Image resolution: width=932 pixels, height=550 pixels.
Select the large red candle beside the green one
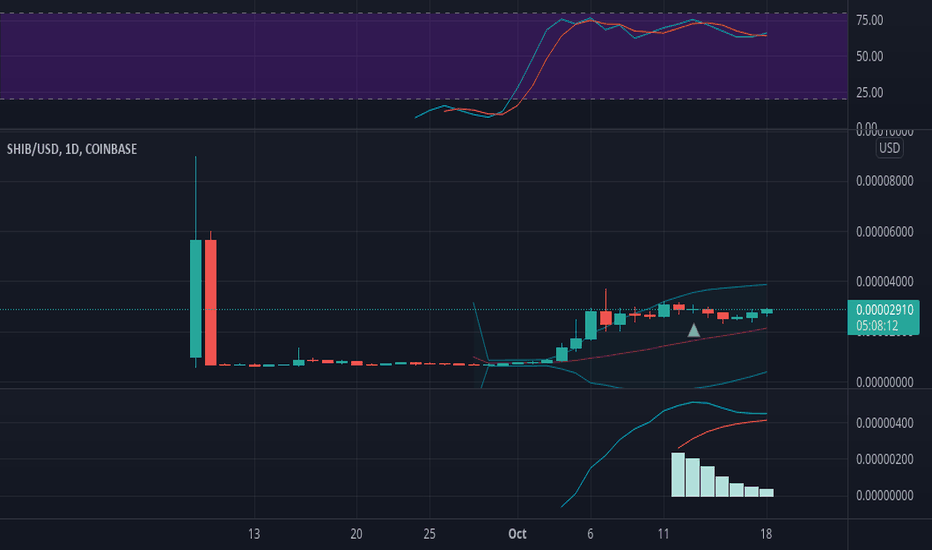(210, 302)
